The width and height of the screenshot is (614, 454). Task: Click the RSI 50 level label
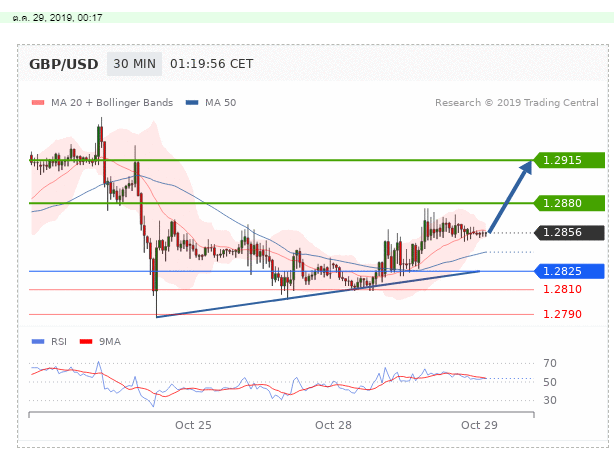(550, 382)
